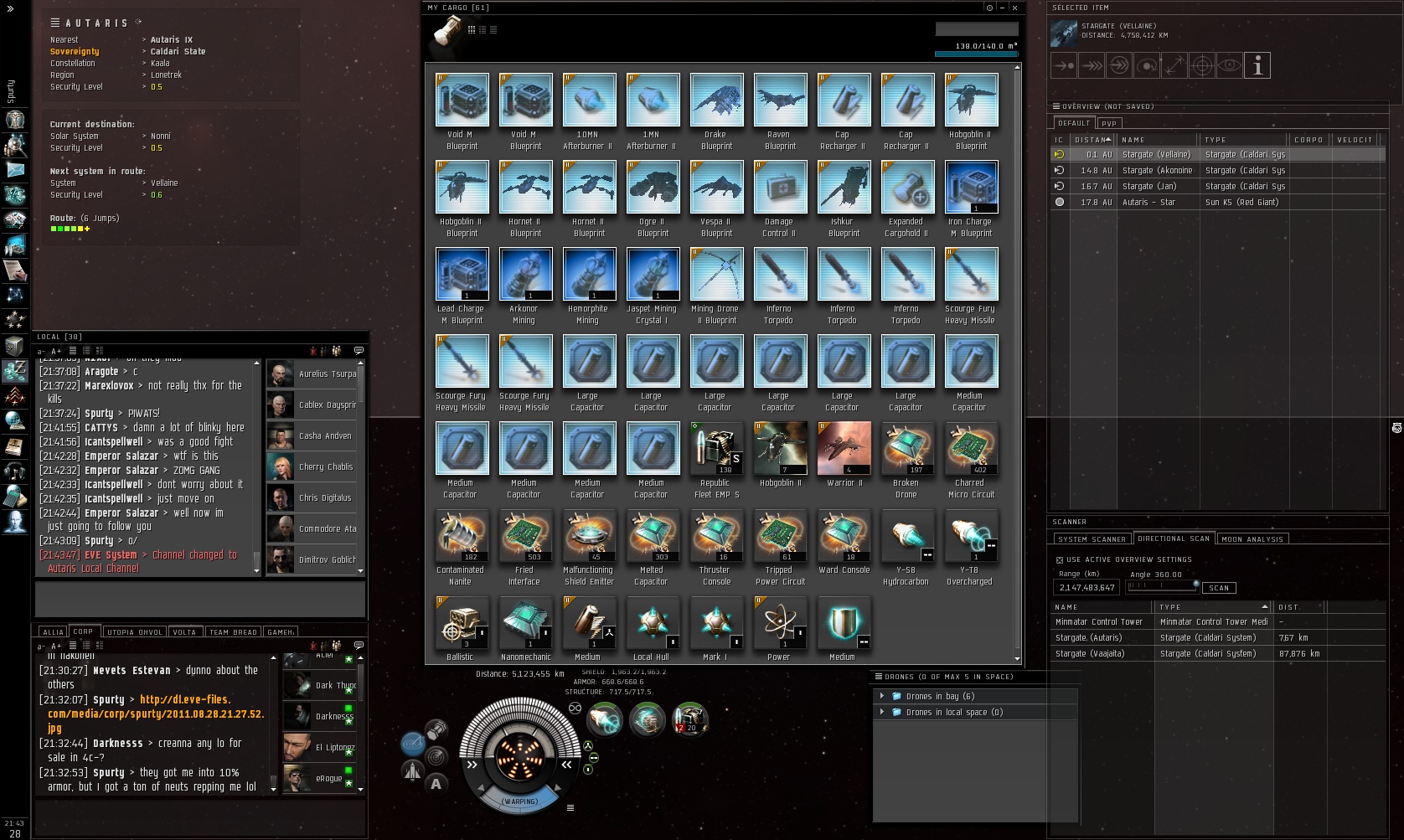This screenshot has width=1404, height=840.
Task: Switch to the PVP overview tab
Action: tap(1109, 123)
